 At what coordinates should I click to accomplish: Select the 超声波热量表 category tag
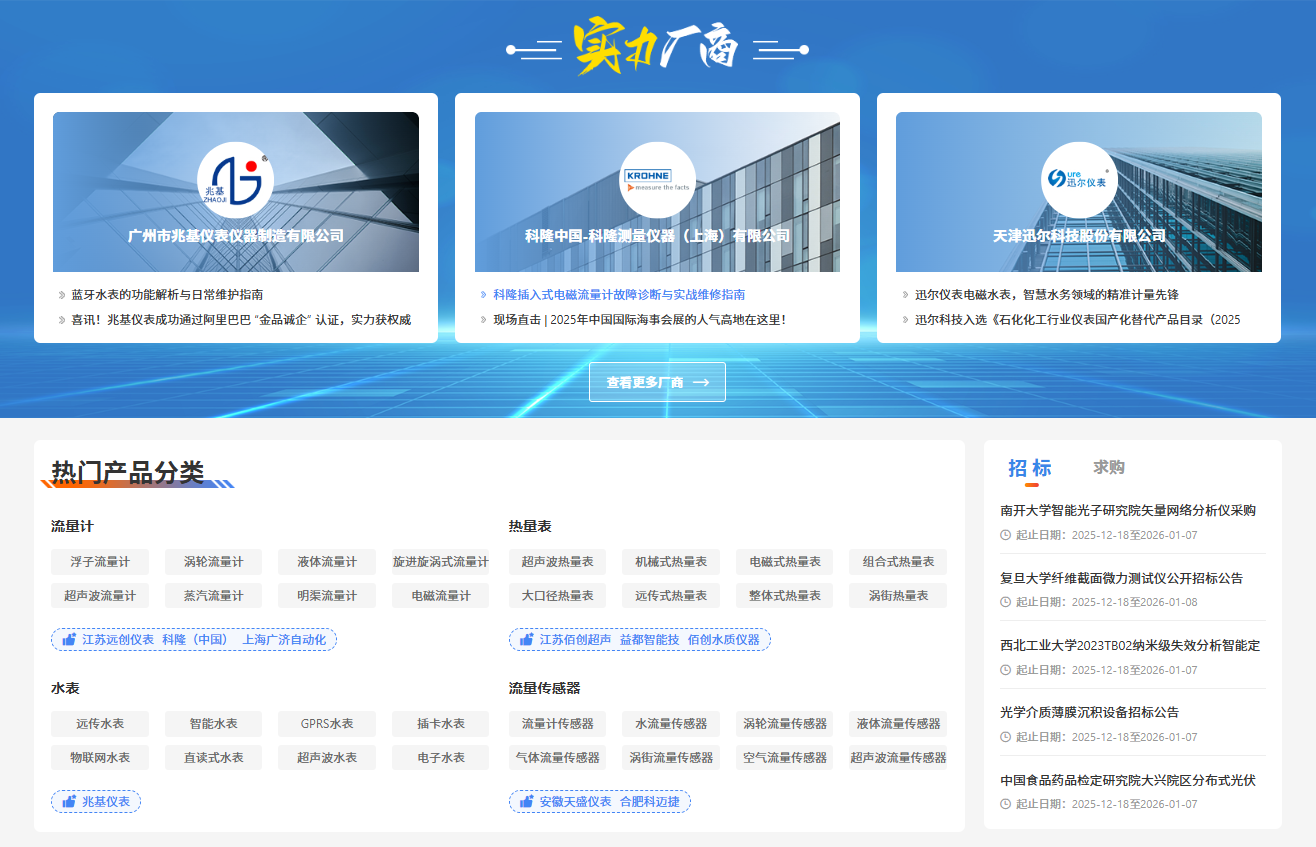point(557,562)
